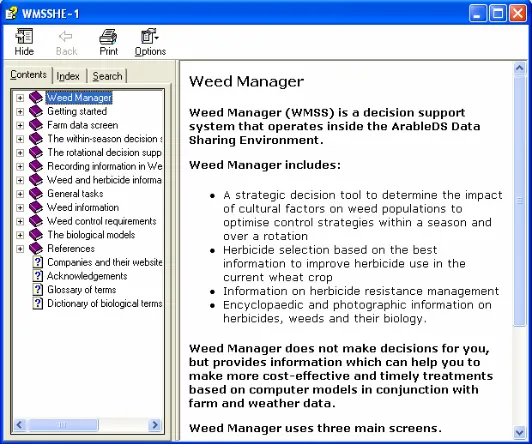Click the book icon beside Weed control requirements
This screenshot has width=532, height=444.
coord(36,221)
